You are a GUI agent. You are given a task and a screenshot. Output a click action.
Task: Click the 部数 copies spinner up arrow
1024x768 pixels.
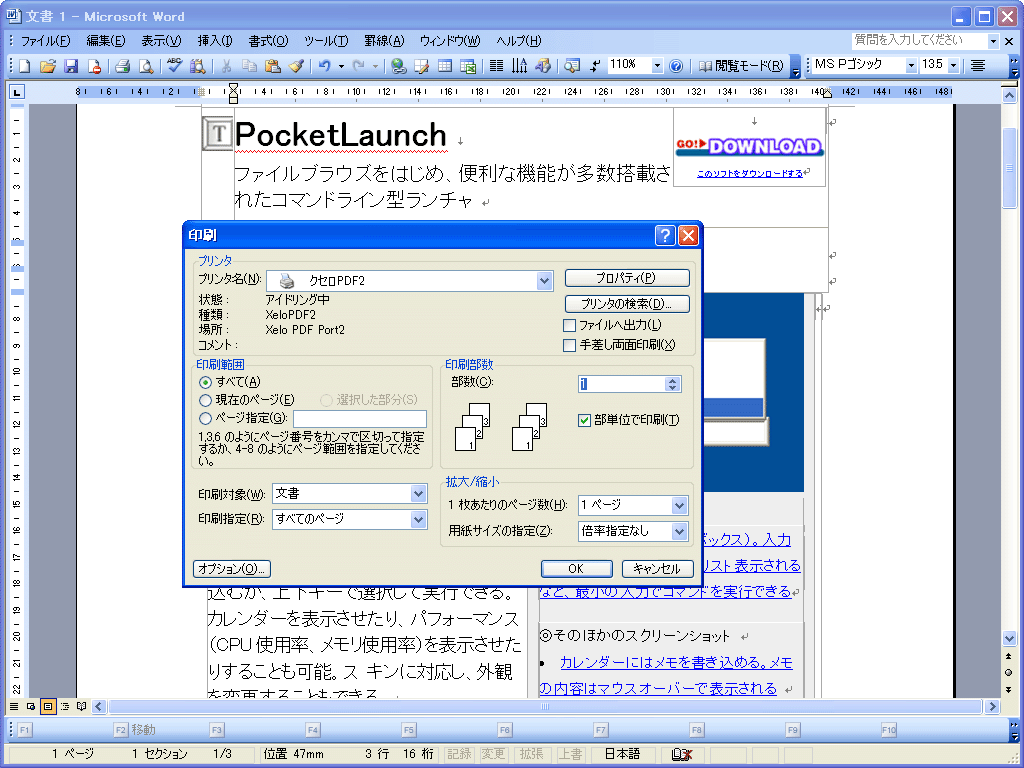point(673,380)
